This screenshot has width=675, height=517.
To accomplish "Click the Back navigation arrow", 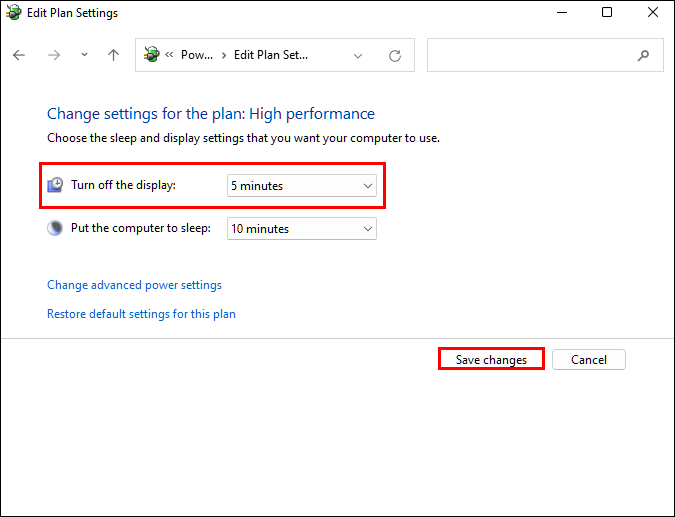I will (19, 56).
